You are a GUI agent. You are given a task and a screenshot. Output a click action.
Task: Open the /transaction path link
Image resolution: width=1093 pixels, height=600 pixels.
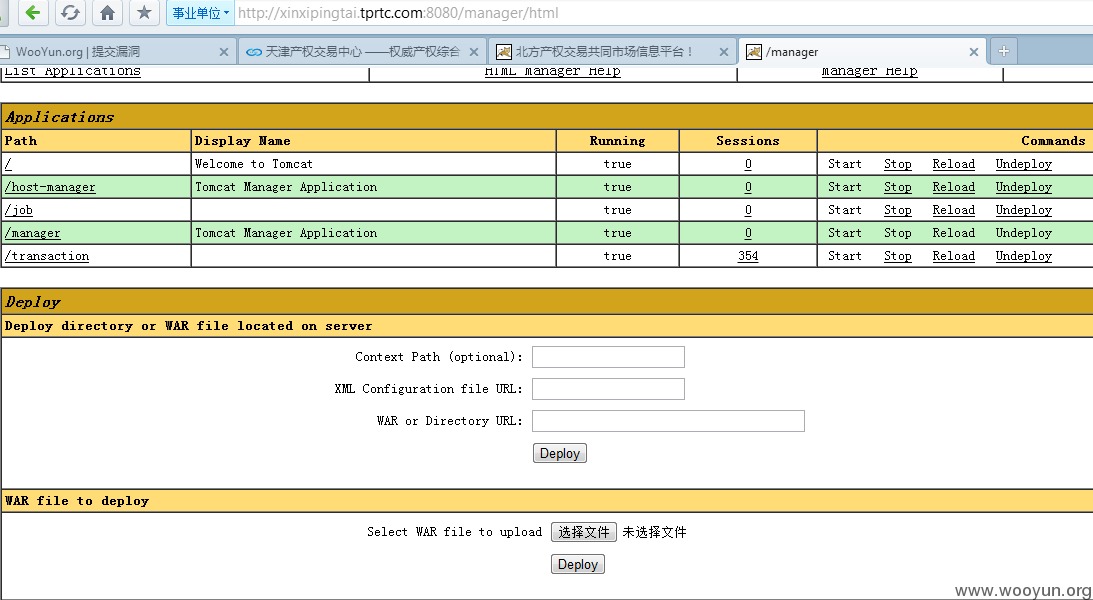[47, 256]
